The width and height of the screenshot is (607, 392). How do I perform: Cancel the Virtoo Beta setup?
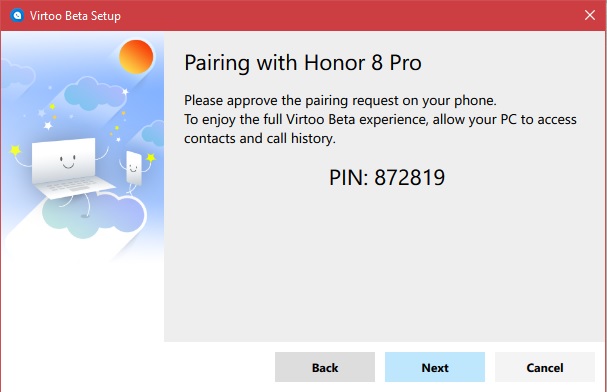click(x=545, y=367)
